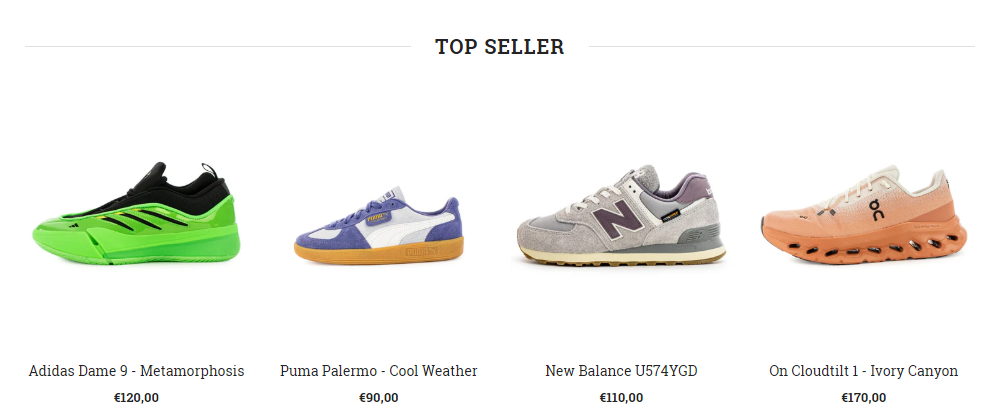Click the On logo on the orange shoe
The width and height of the screenshot is (991, 420).
pos(877,209)
